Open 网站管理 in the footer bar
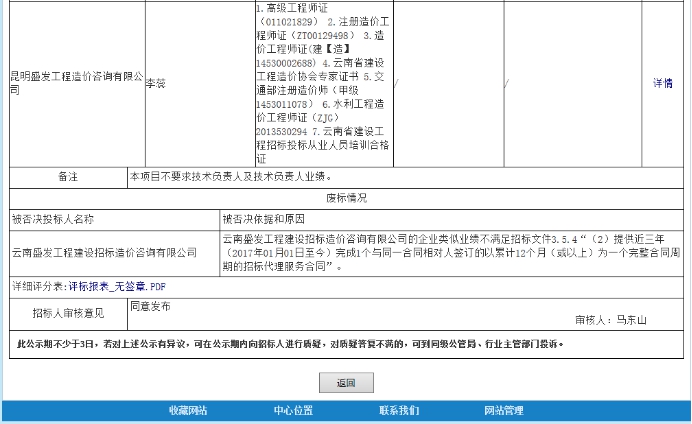 (503, 411)
